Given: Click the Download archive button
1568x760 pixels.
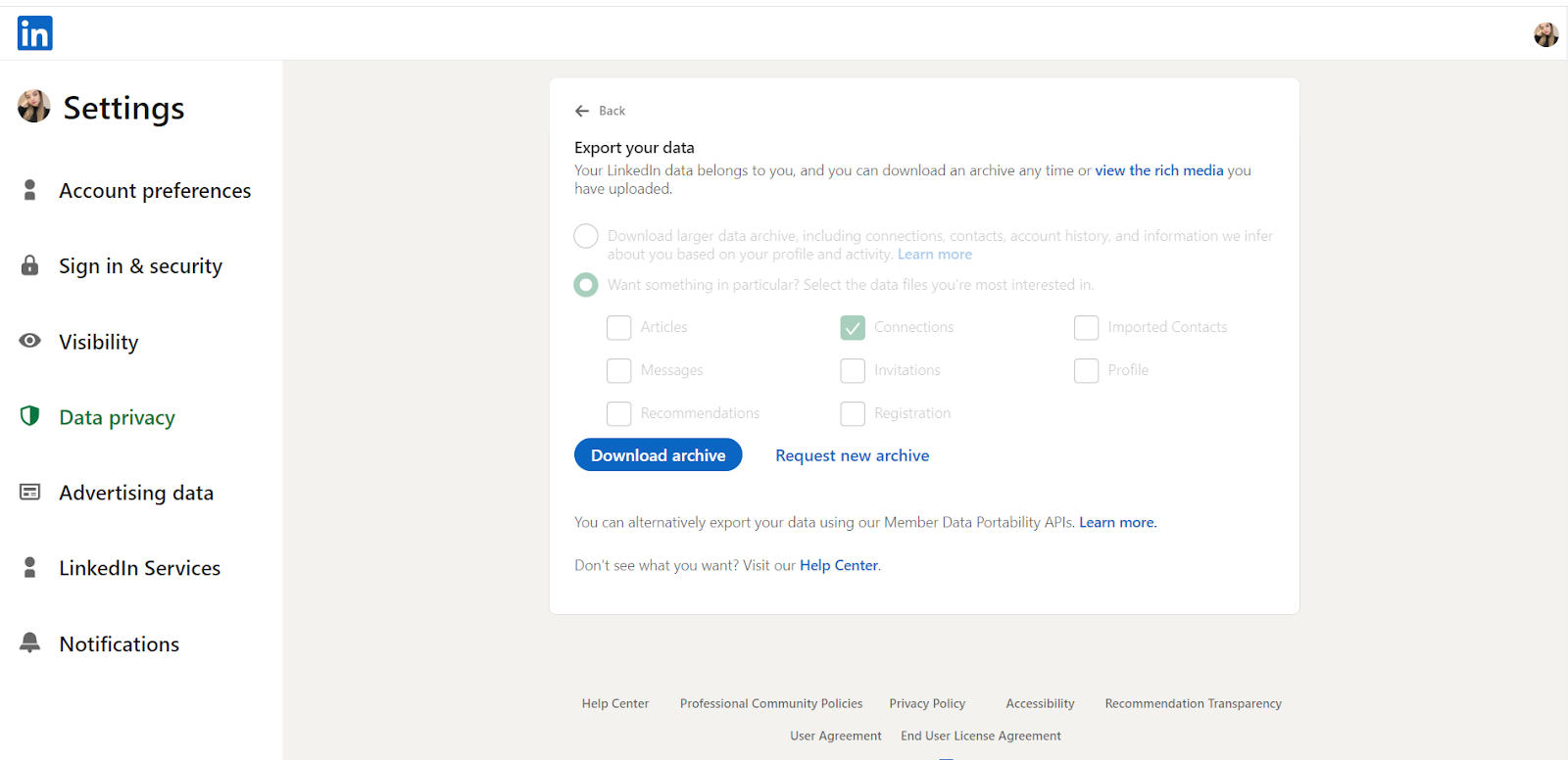Looking at the screenshot, I should point(659,454).
